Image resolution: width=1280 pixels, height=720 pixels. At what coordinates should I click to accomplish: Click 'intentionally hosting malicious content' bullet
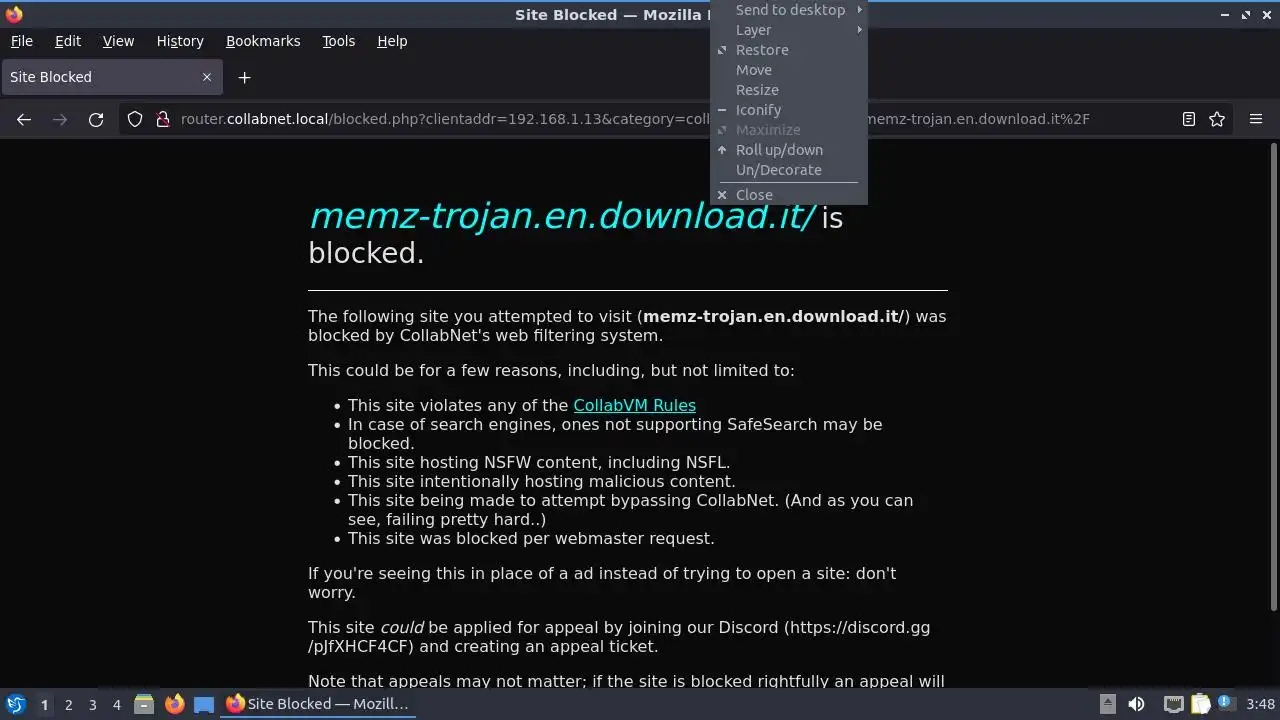coord(541,481)
